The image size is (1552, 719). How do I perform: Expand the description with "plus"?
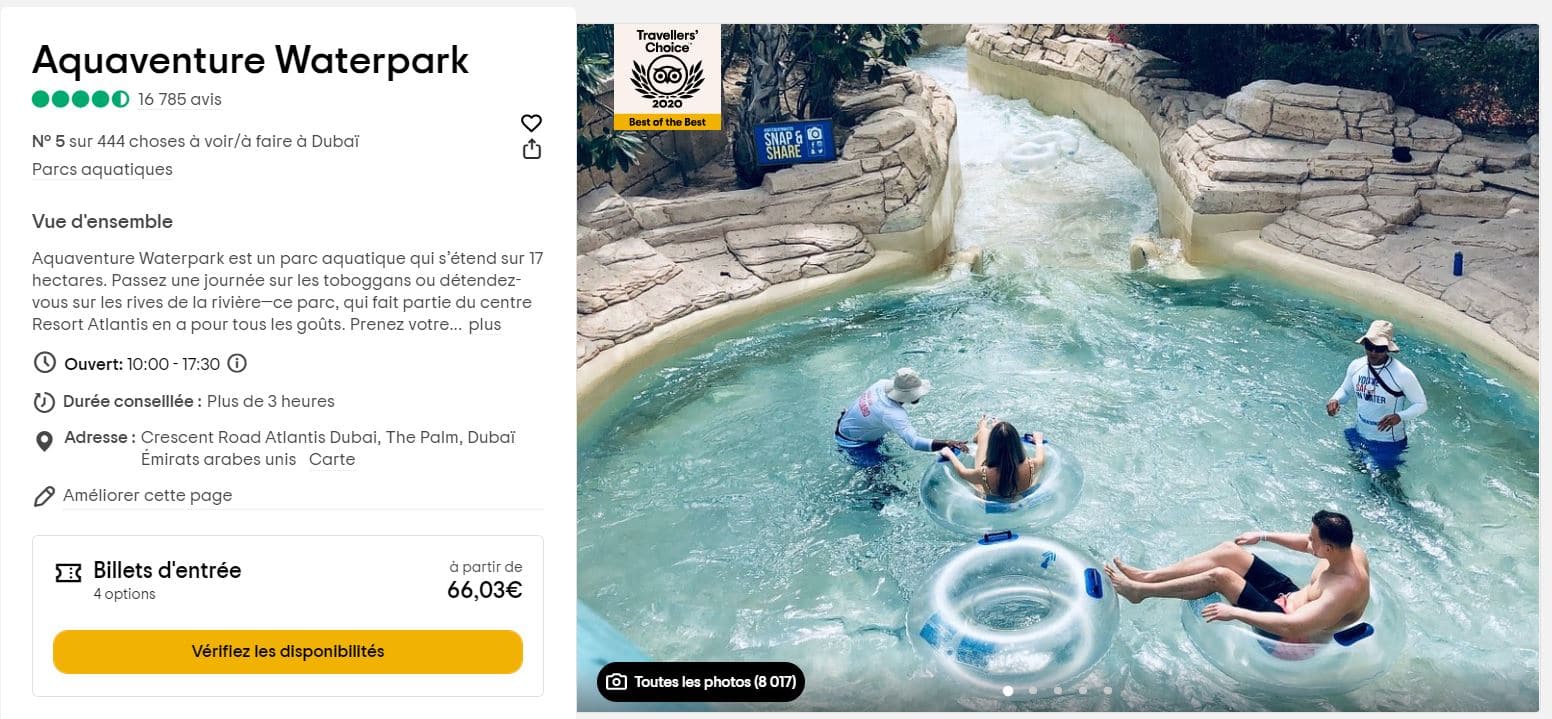[x=485, y=325]
